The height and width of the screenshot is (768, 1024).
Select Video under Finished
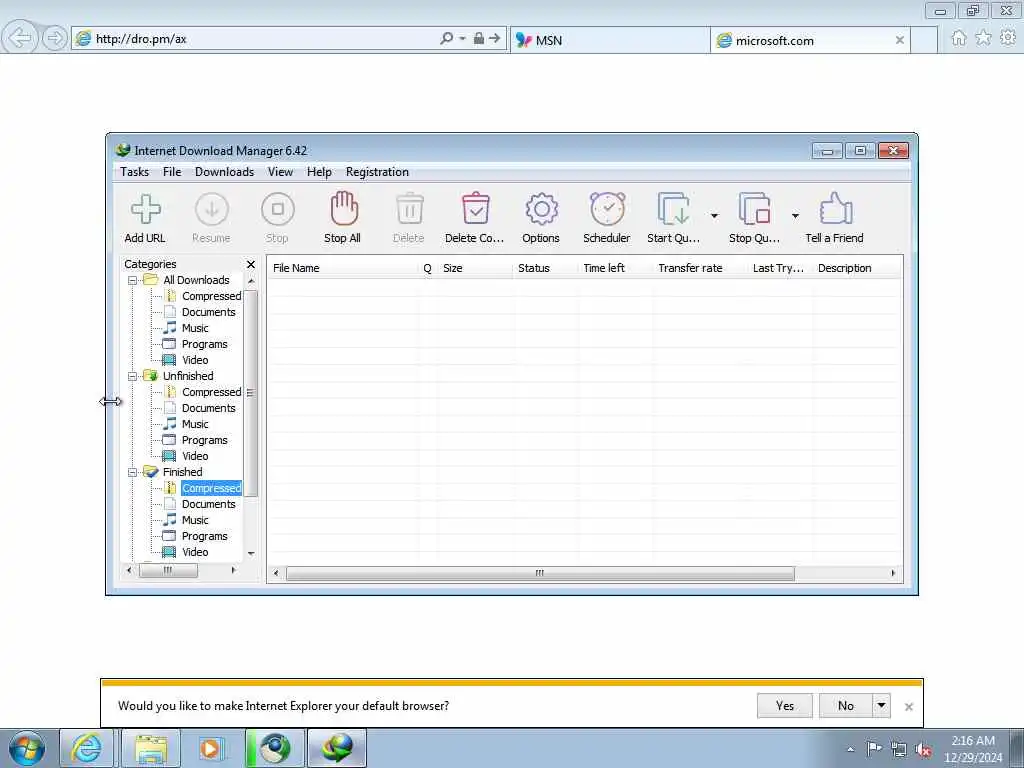[195, 552]
